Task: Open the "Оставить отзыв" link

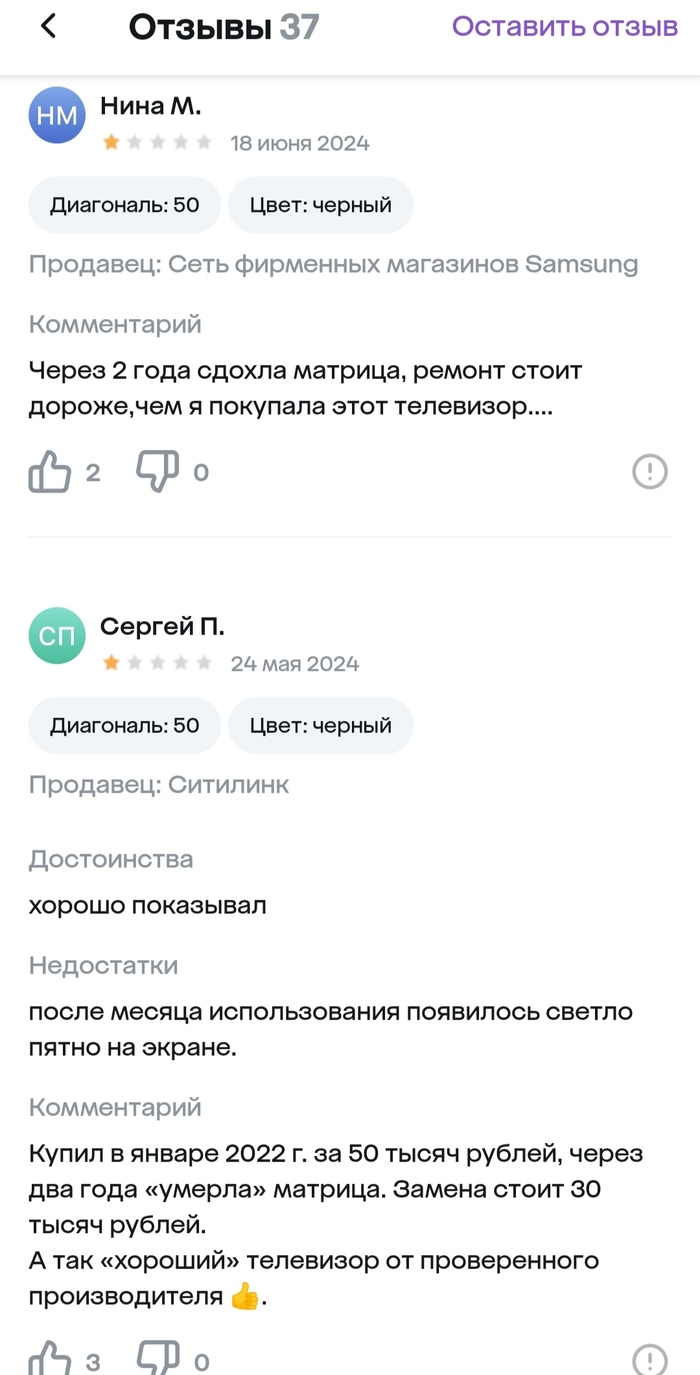Action: [x=565, y=27]
